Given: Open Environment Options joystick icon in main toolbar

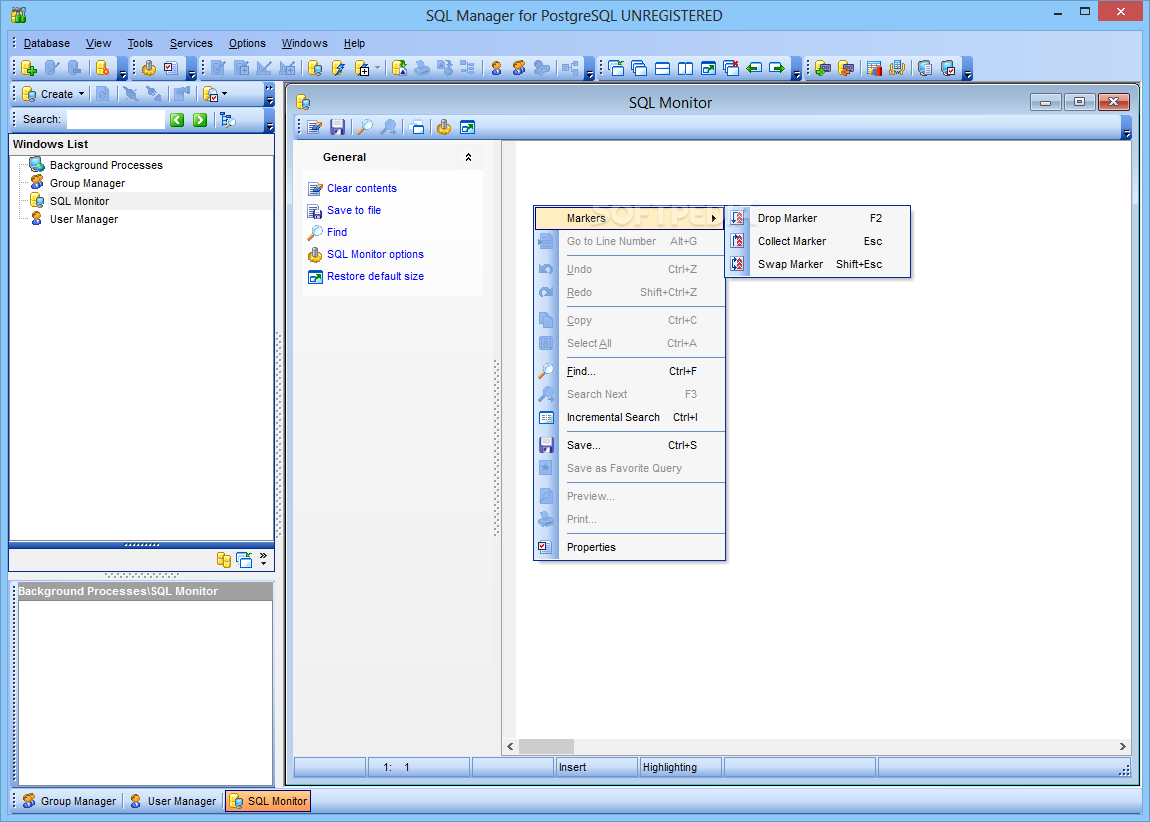Looking at the screenshot, I should 149,68.
